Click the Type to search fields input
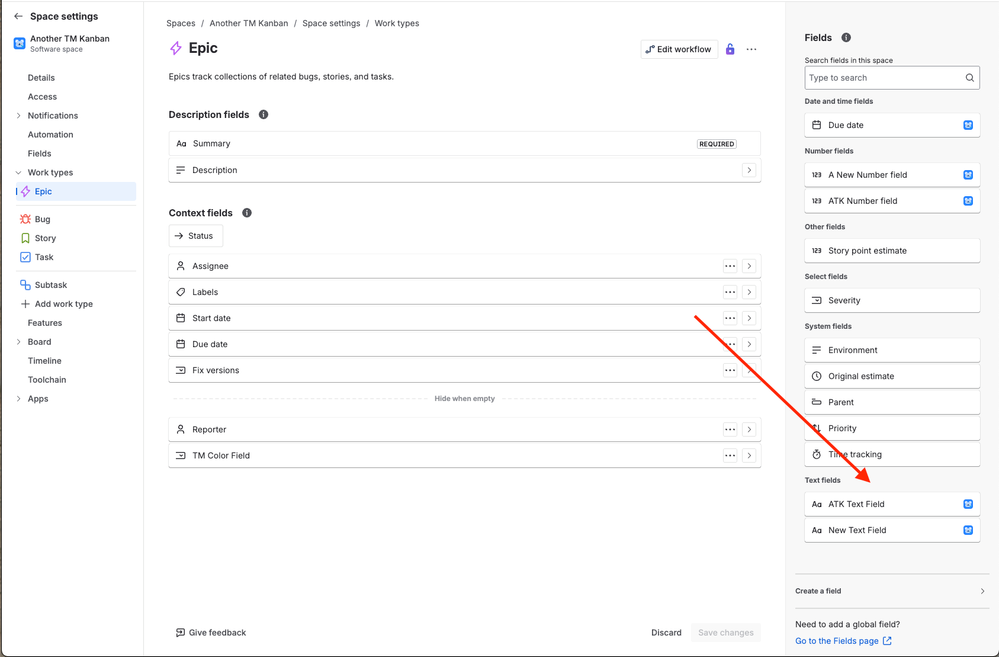The width and height of the screenshot is (999, 657). click(891, 78)
